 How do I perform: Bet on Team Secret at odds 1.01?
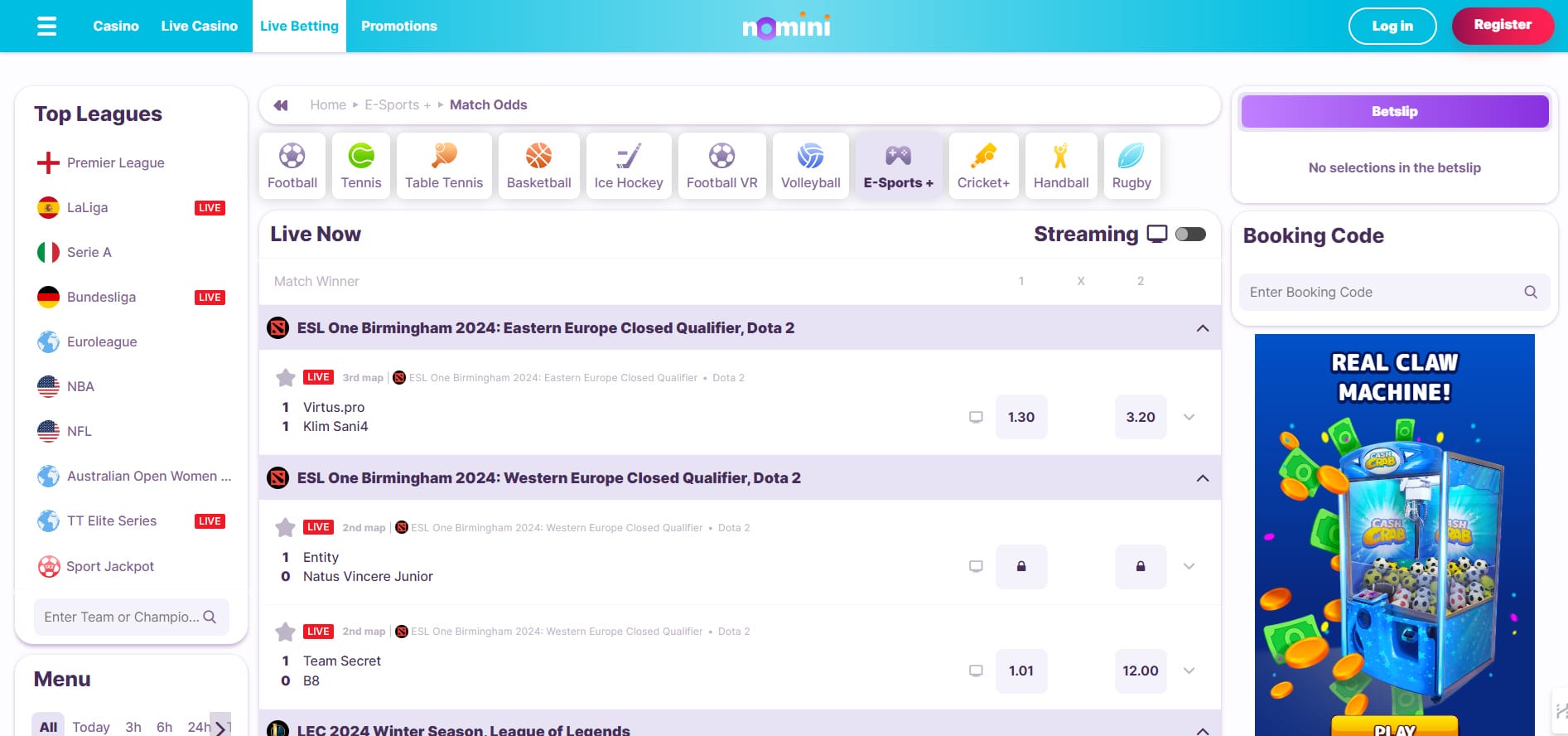[1021, 671]
